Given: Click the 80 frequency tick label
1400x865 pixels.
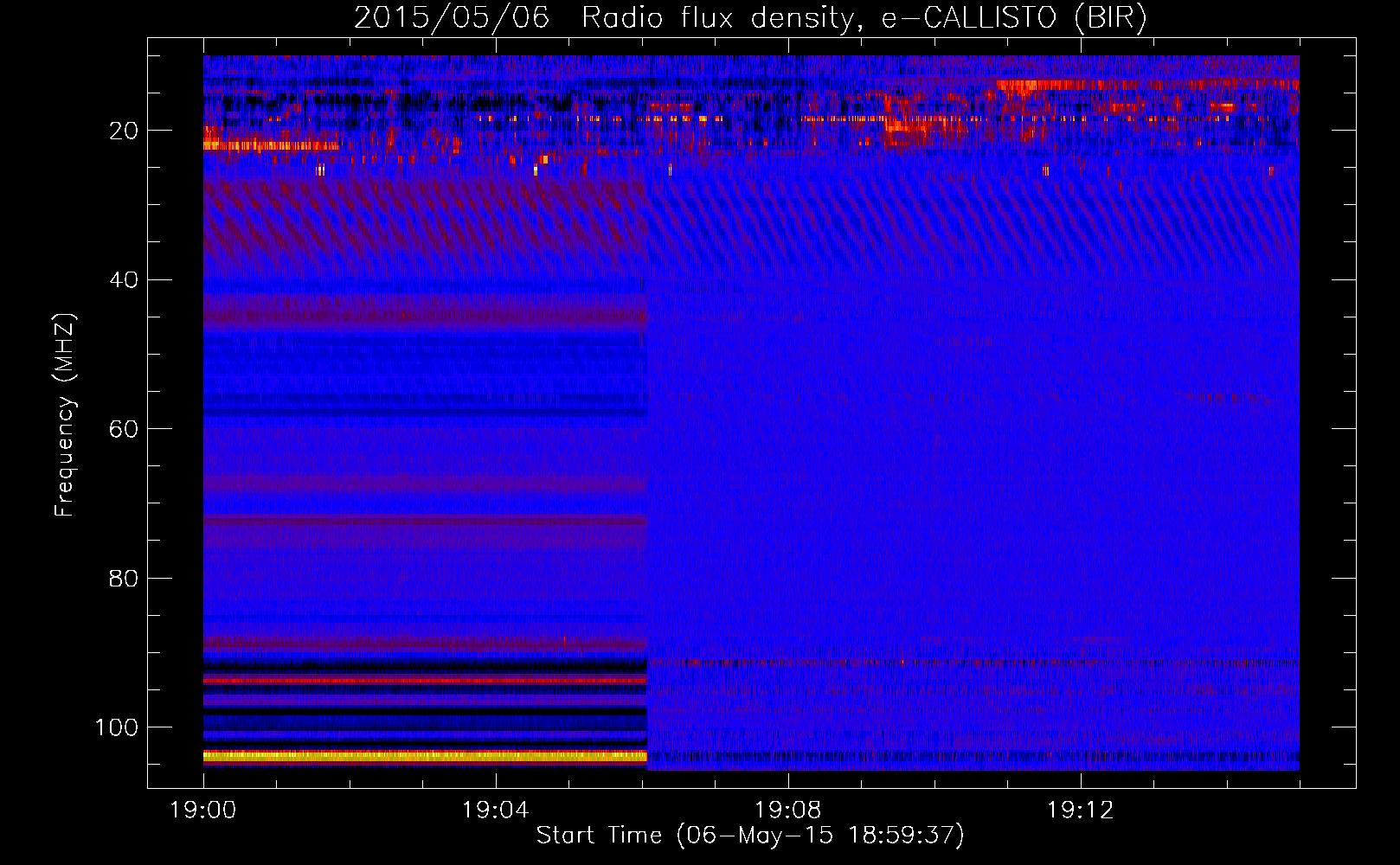Looking at the screenshot, I should (x=124, y=579).
